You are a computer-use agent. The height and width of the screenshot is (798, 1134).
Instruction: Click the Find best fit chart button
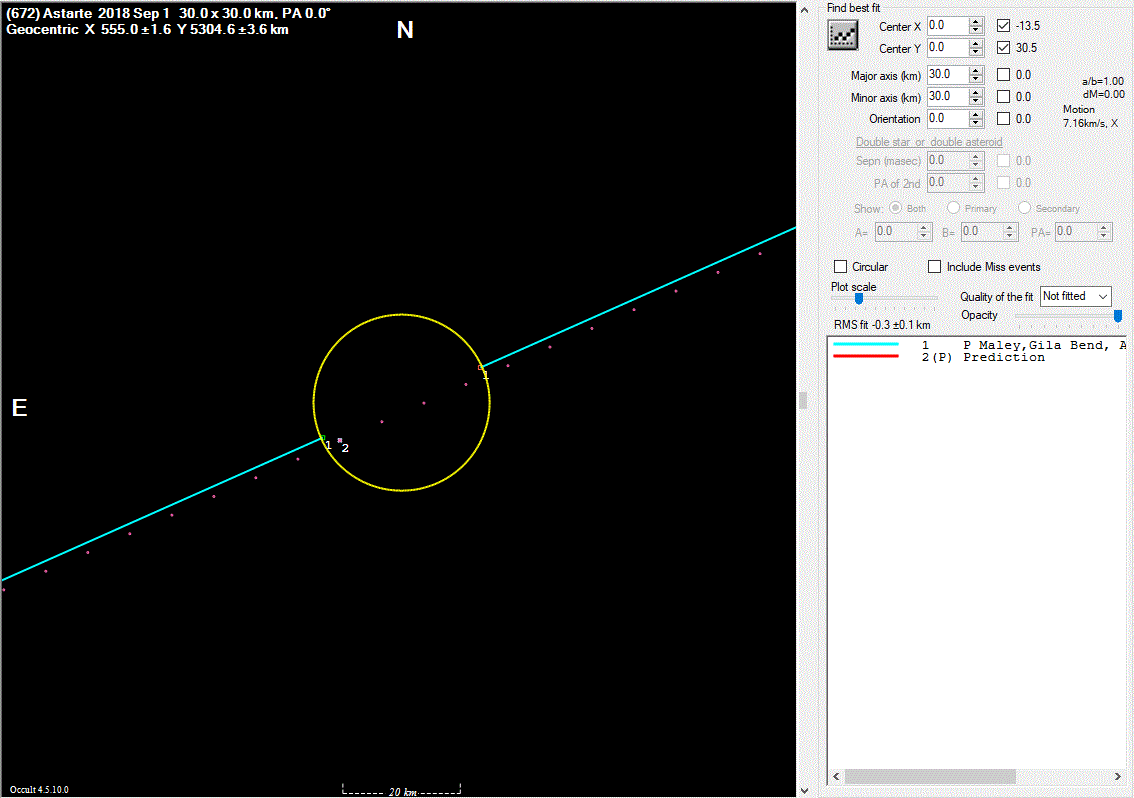pyautogui.click(x=843, y=35)
